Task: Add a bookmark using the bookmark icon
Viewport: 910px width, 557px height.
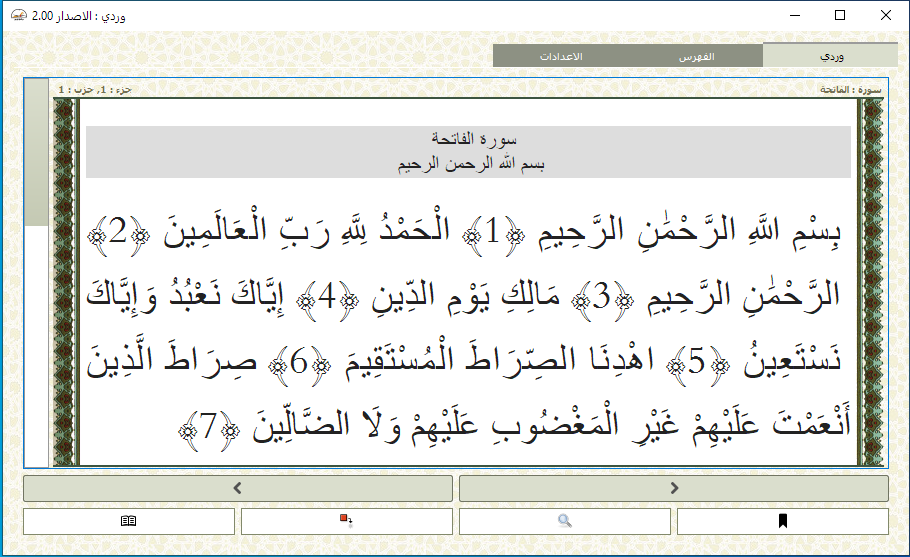Action: pos(782,521)
